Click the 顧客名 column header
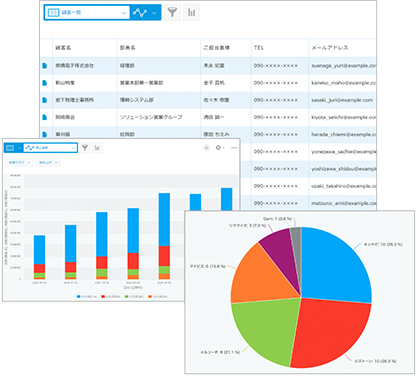Viewport: 417px width, 378px height. click(63, 48)
